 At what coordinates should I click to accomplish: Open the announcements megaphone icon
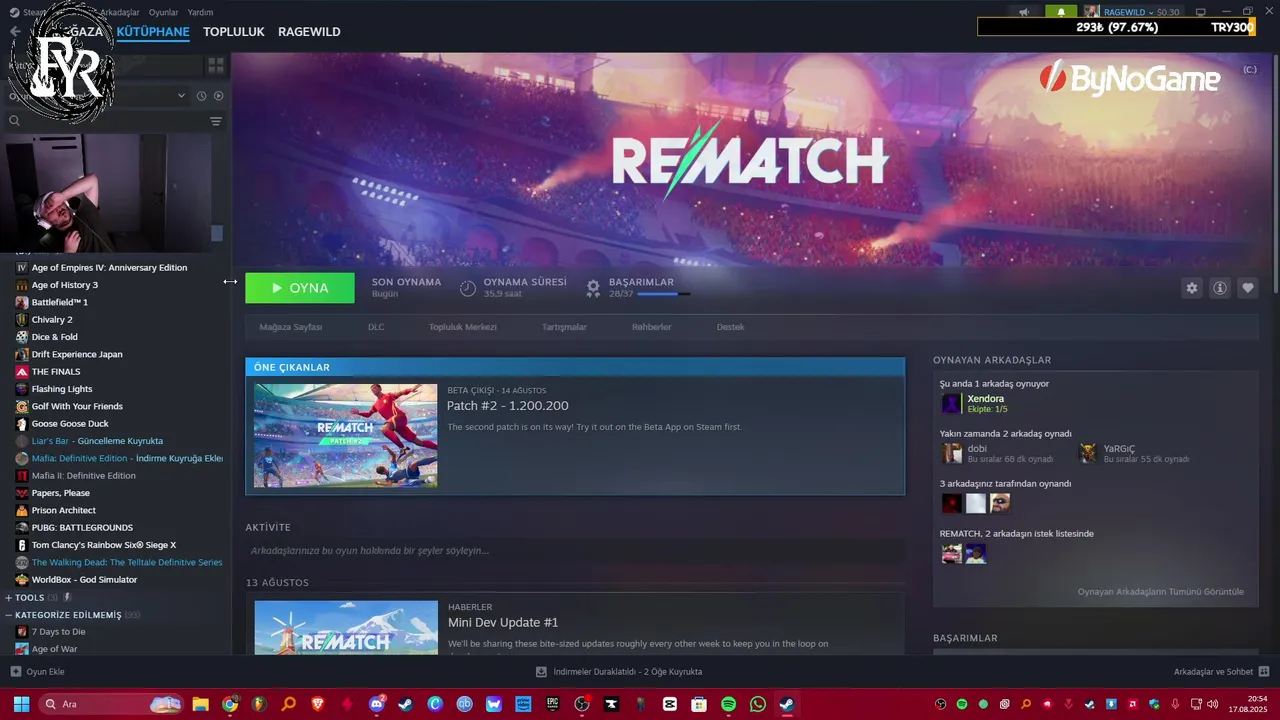[1023, 12]
